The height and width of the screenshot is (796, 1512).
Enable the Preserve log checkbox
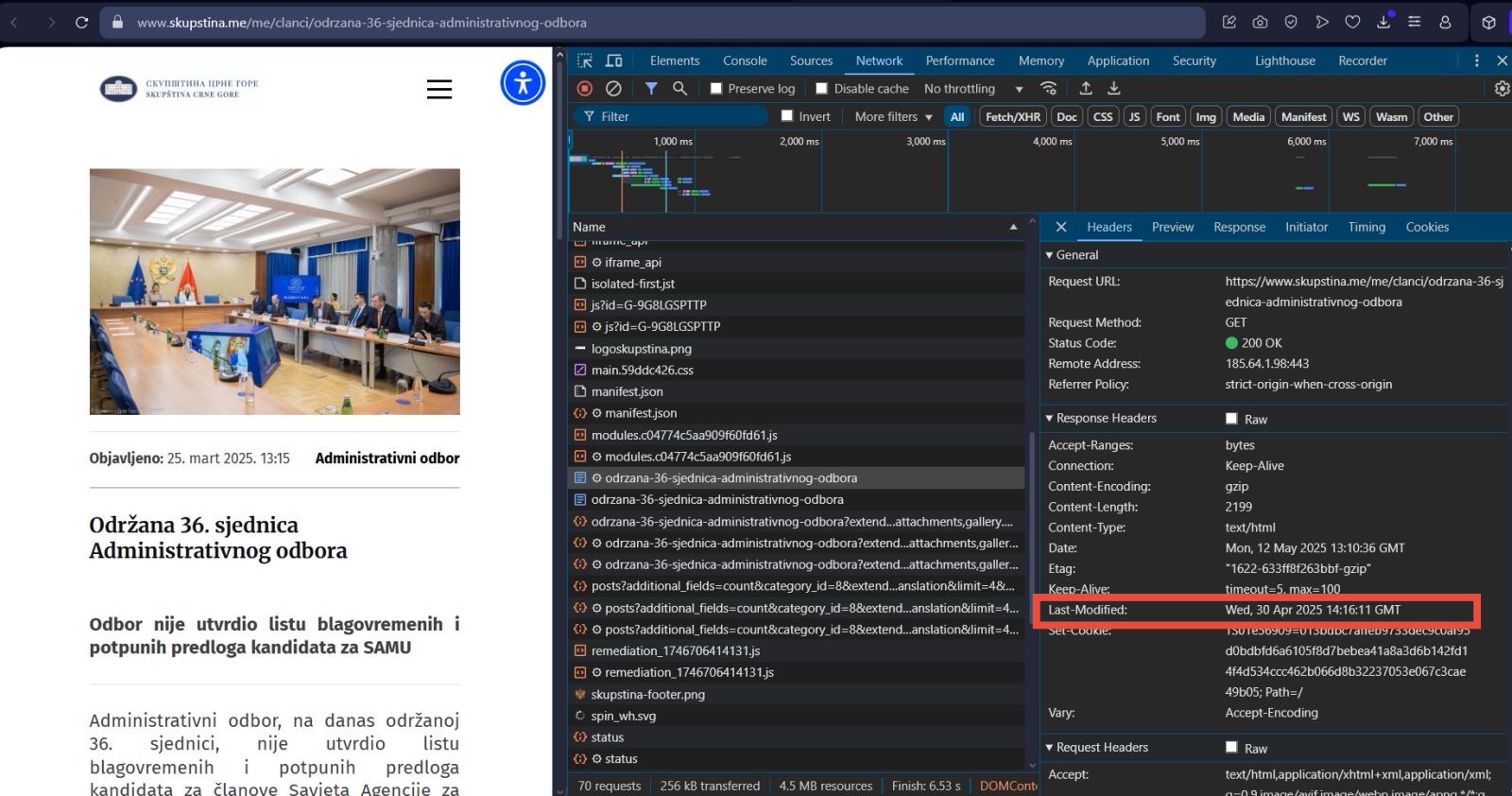pos(716,88)
